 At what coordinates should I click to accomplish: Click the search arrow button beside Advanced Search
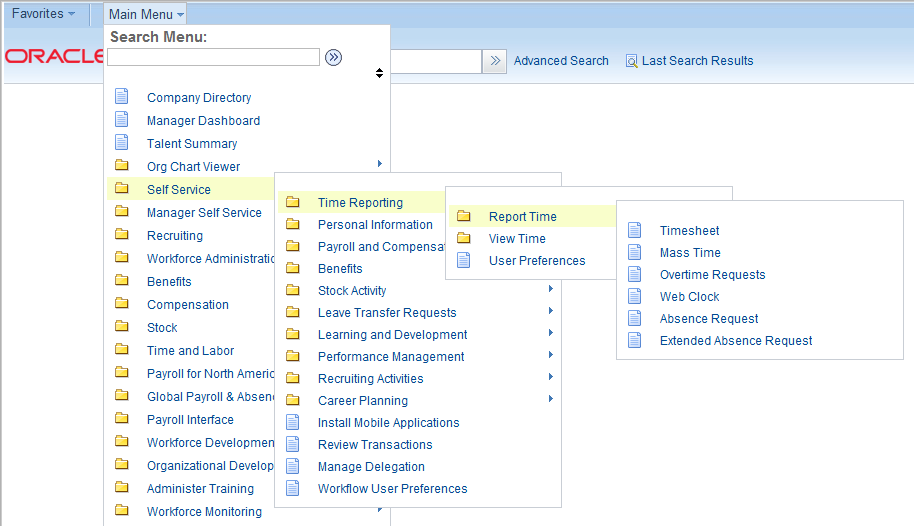click(495, 61)
